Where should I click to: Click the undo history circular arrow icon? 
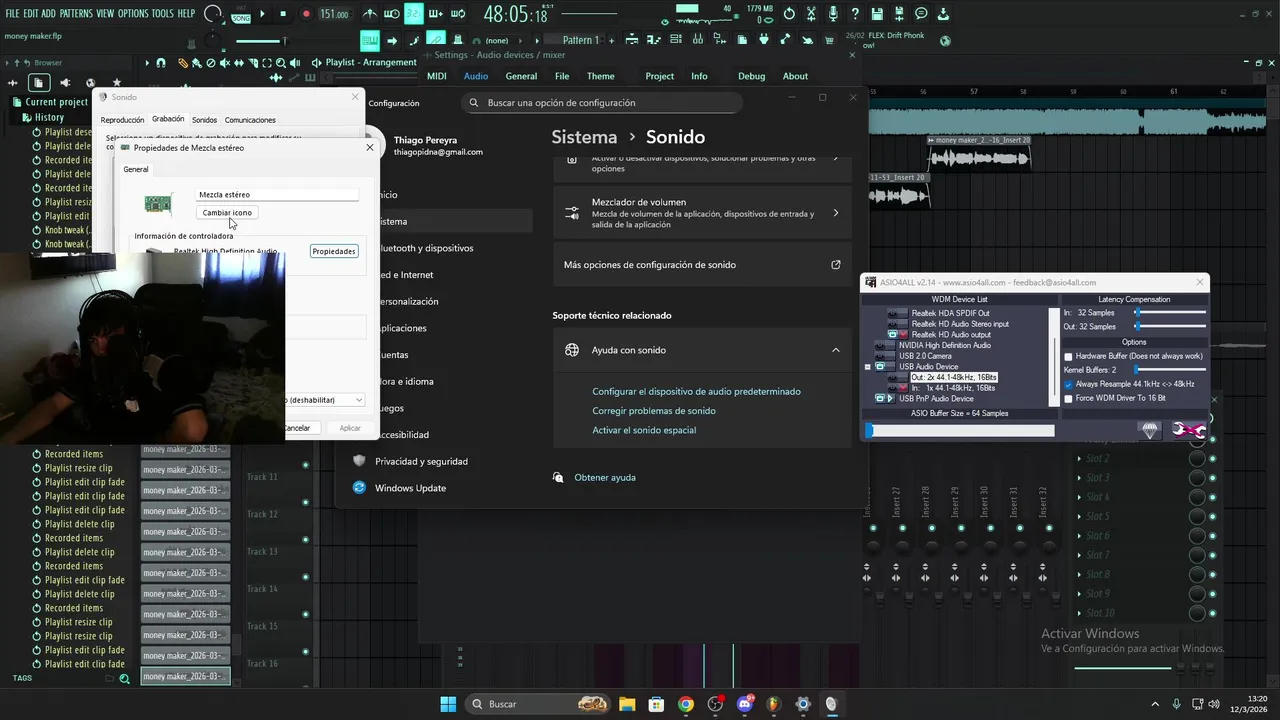coord(789,14)
